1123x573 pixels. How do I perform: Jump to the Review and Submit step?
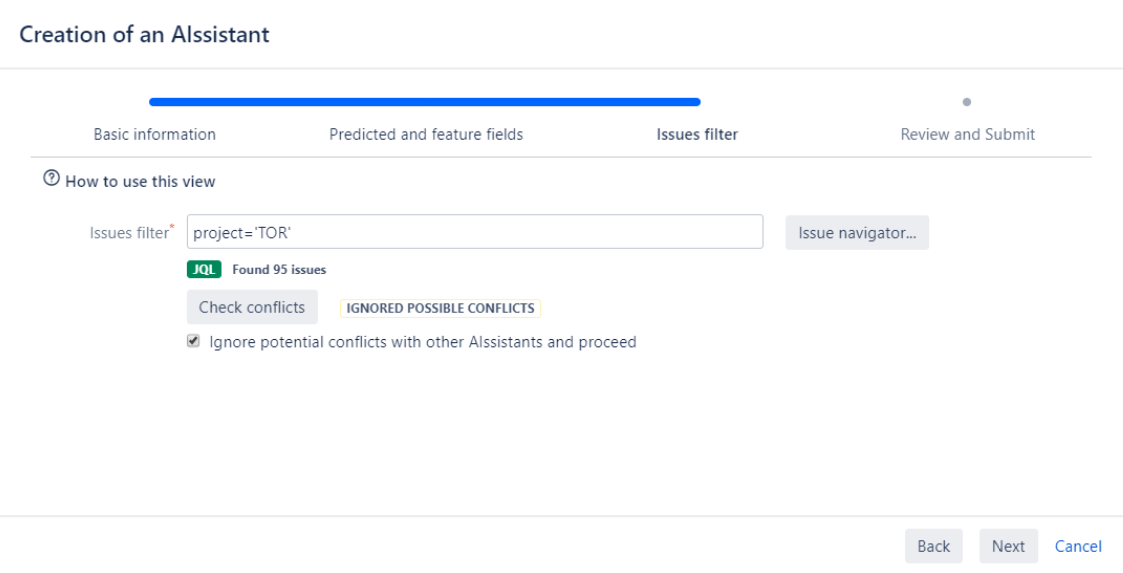967,134
